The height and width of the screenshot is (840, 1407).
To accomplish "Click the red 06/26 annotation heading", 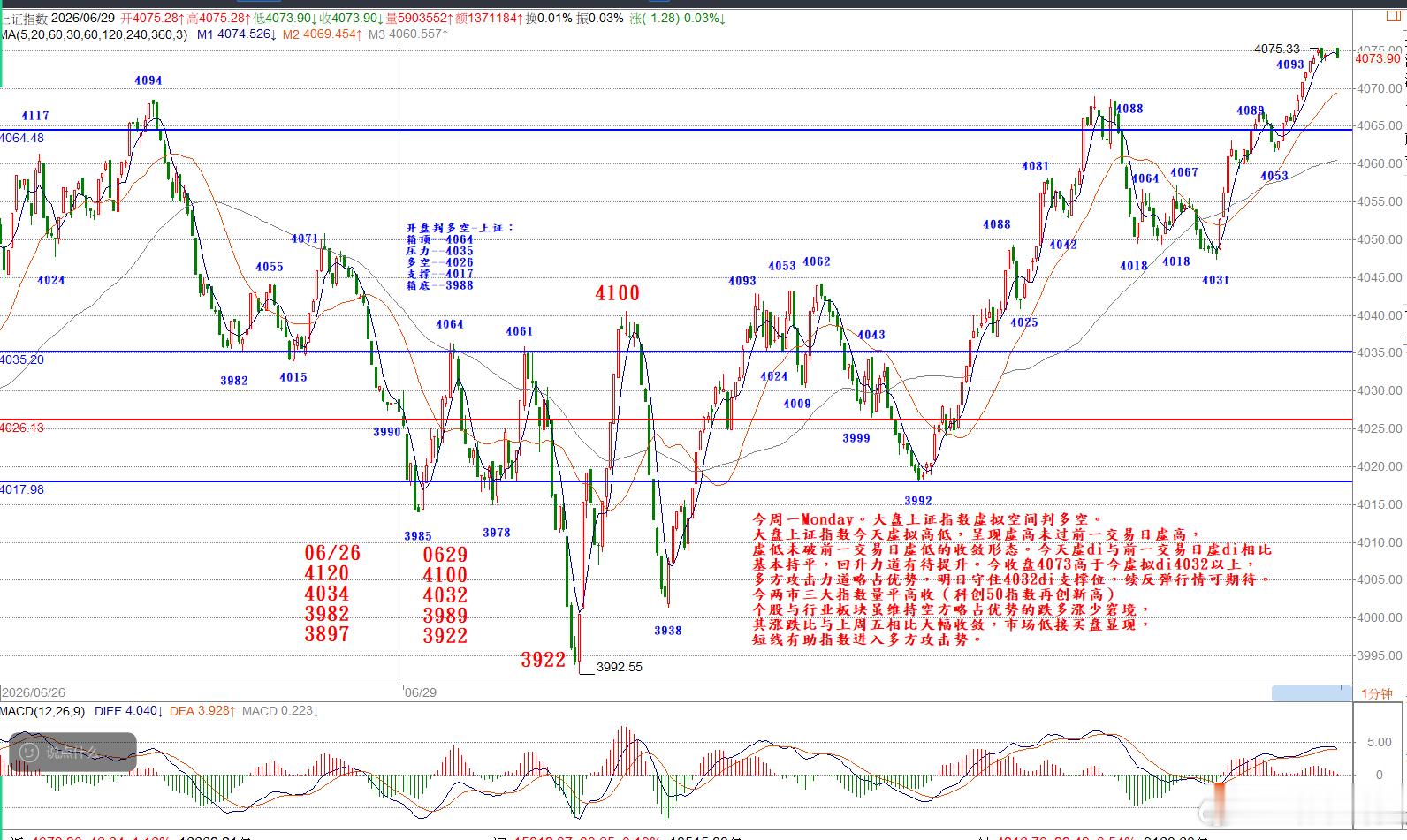I will click(x=332, y=553).
